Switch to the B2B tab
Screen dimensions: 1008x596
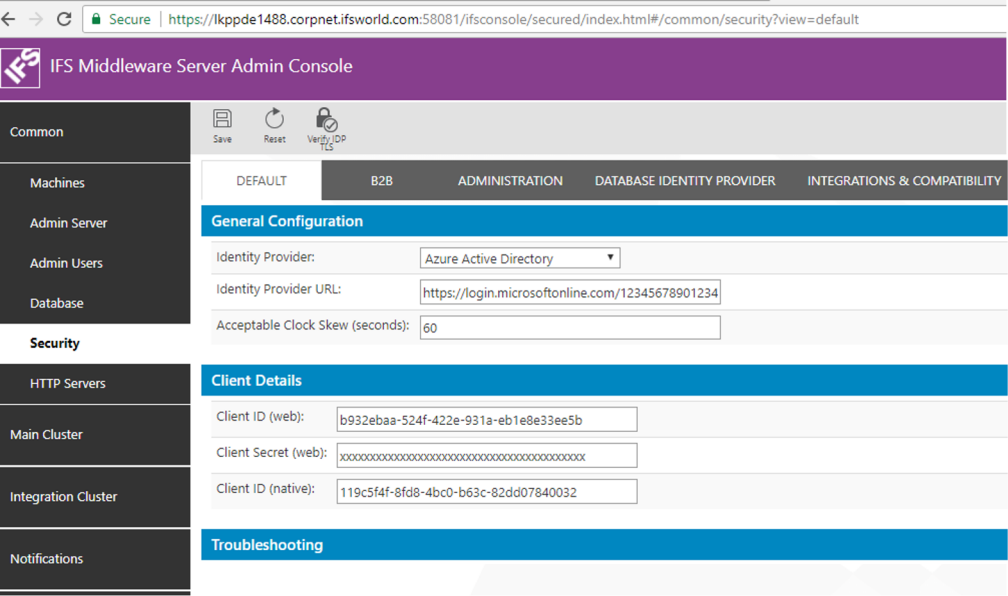(381, 181)
